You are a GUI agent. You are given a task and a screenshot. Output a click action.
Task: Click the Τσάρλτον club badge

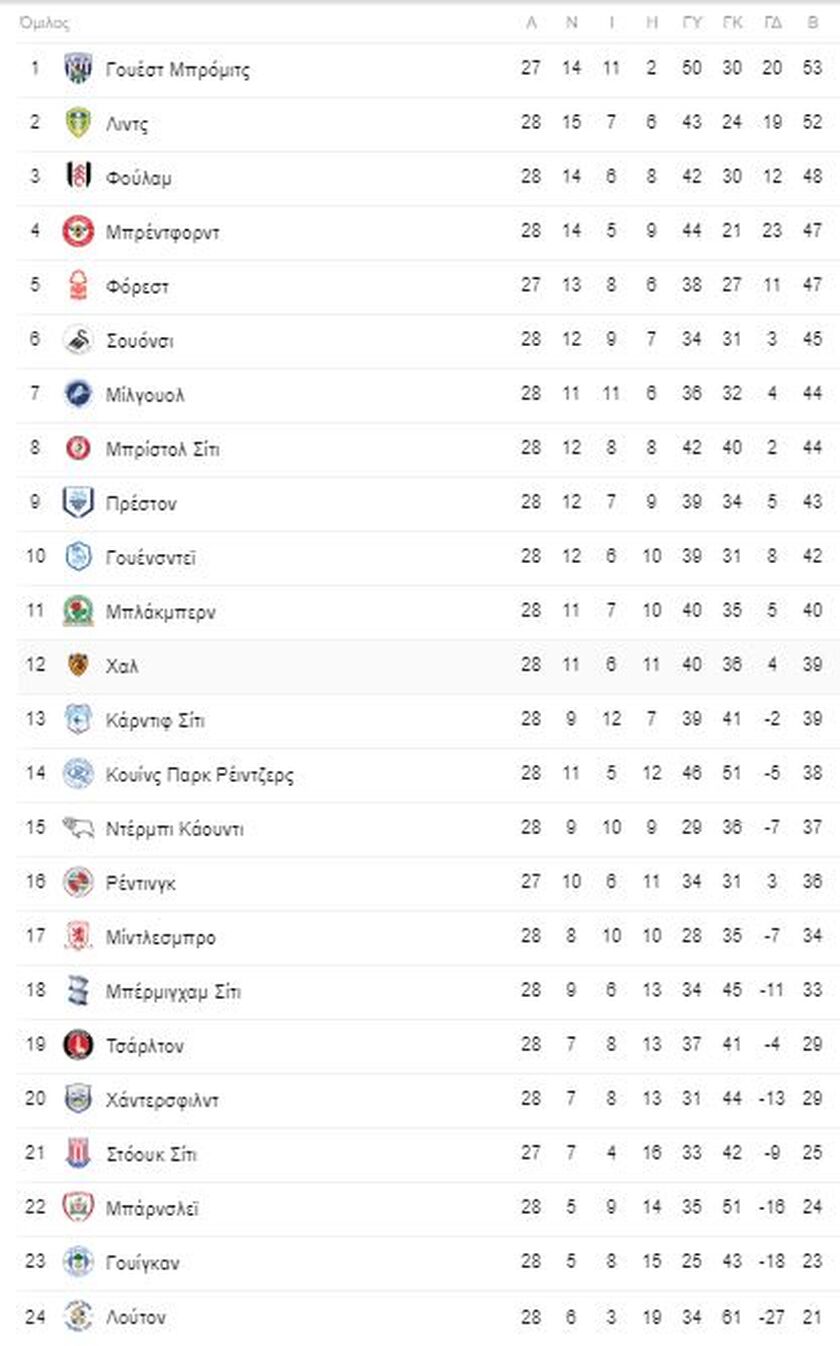78,1045
